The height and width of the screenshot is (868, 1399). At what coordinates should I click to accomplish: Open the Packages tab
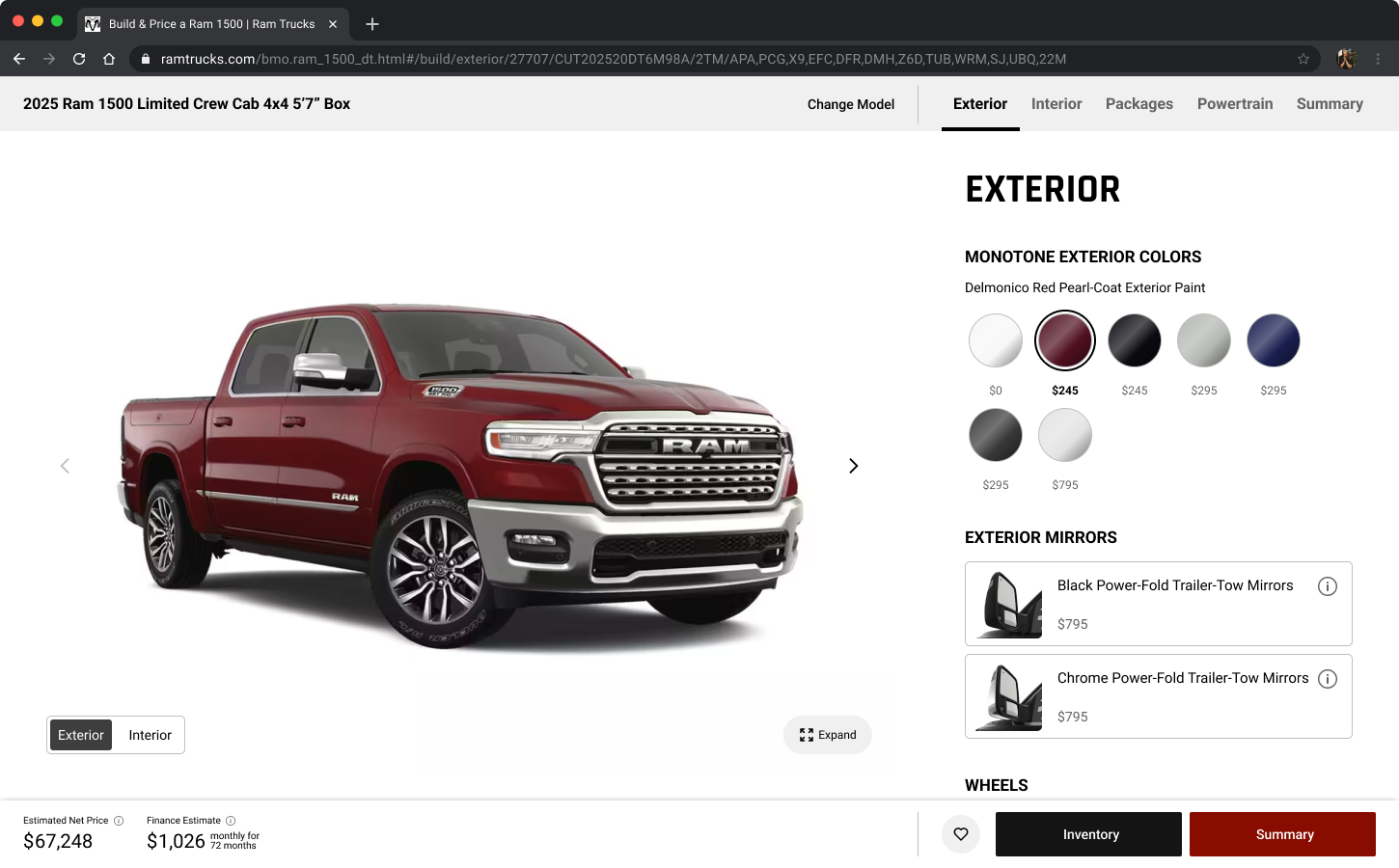point(1139,104)
